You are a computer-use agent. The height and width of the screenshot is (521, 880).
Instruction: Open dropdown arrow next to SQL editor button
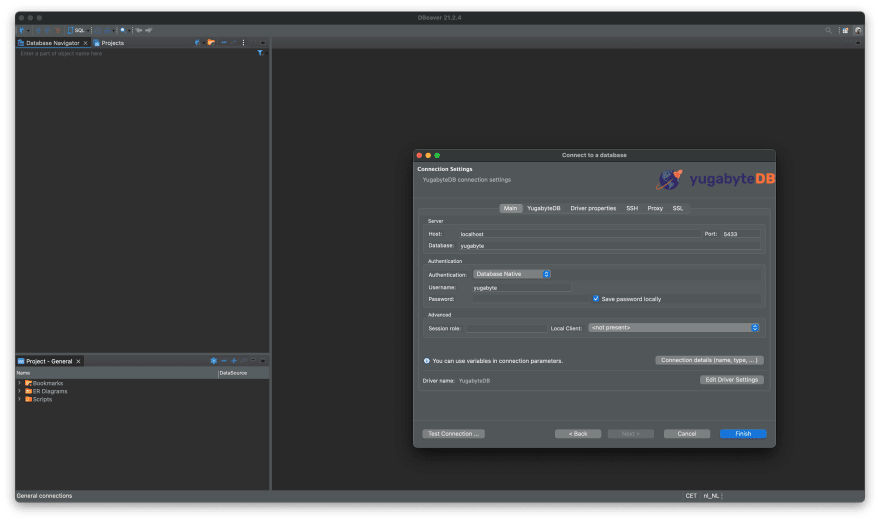tap(88, 30)
